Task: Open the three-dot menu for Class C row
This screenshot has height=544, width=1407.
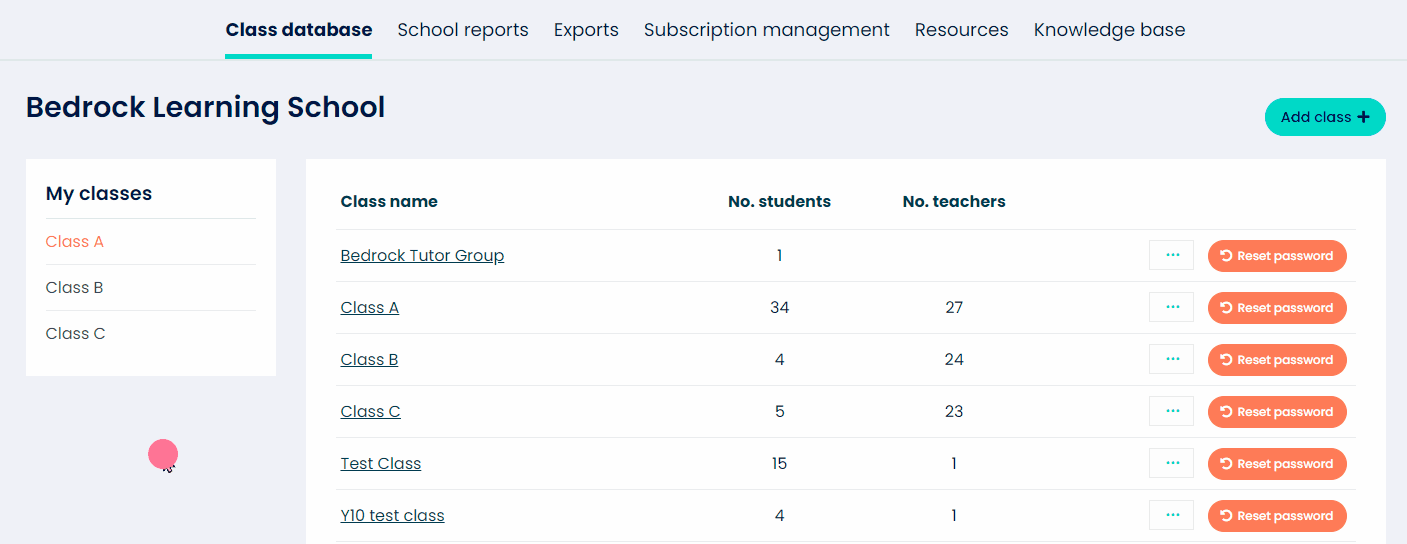Action: pos(1171,412)
